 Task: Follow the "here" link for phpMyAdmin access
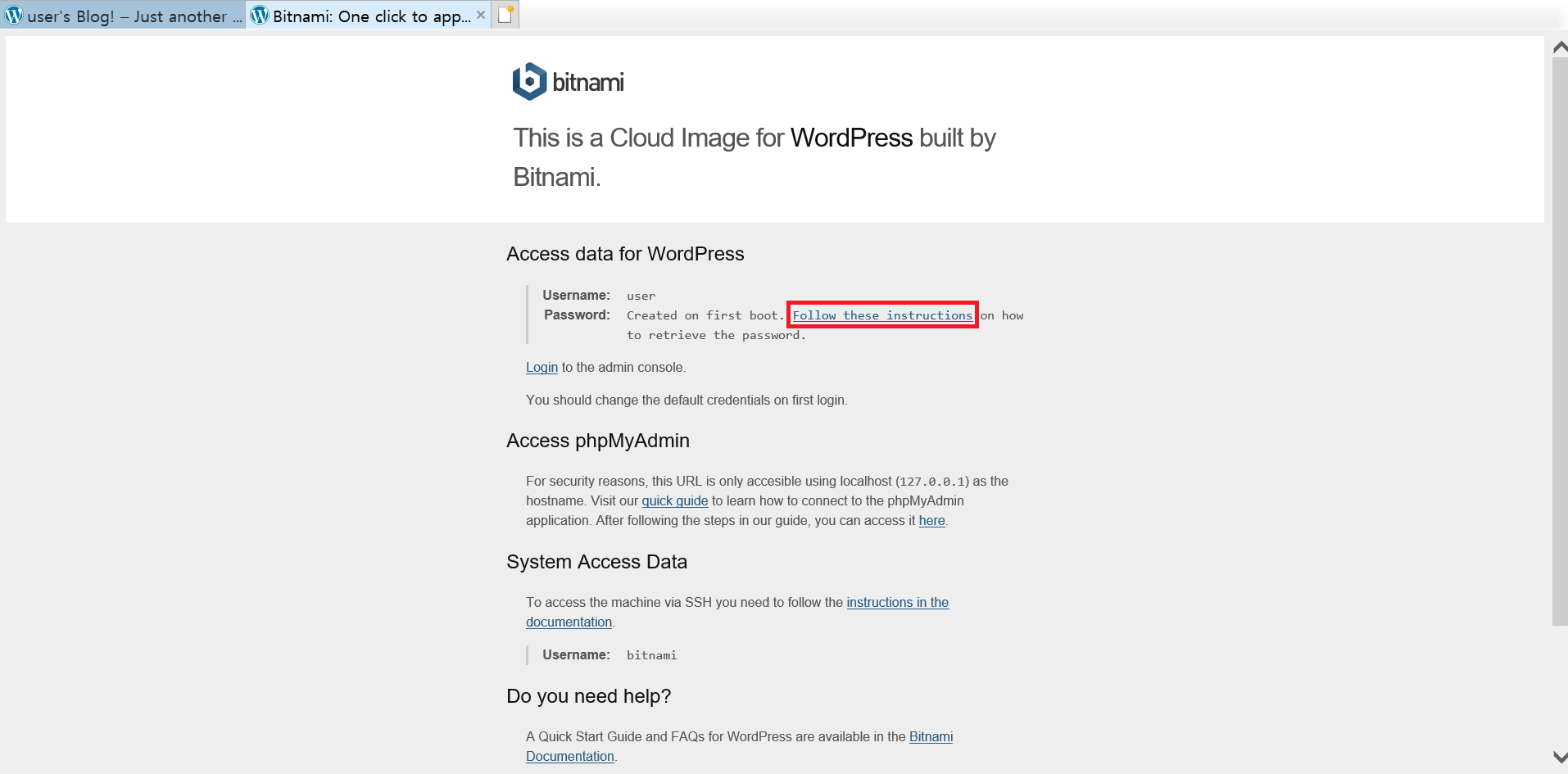point(932,521)
